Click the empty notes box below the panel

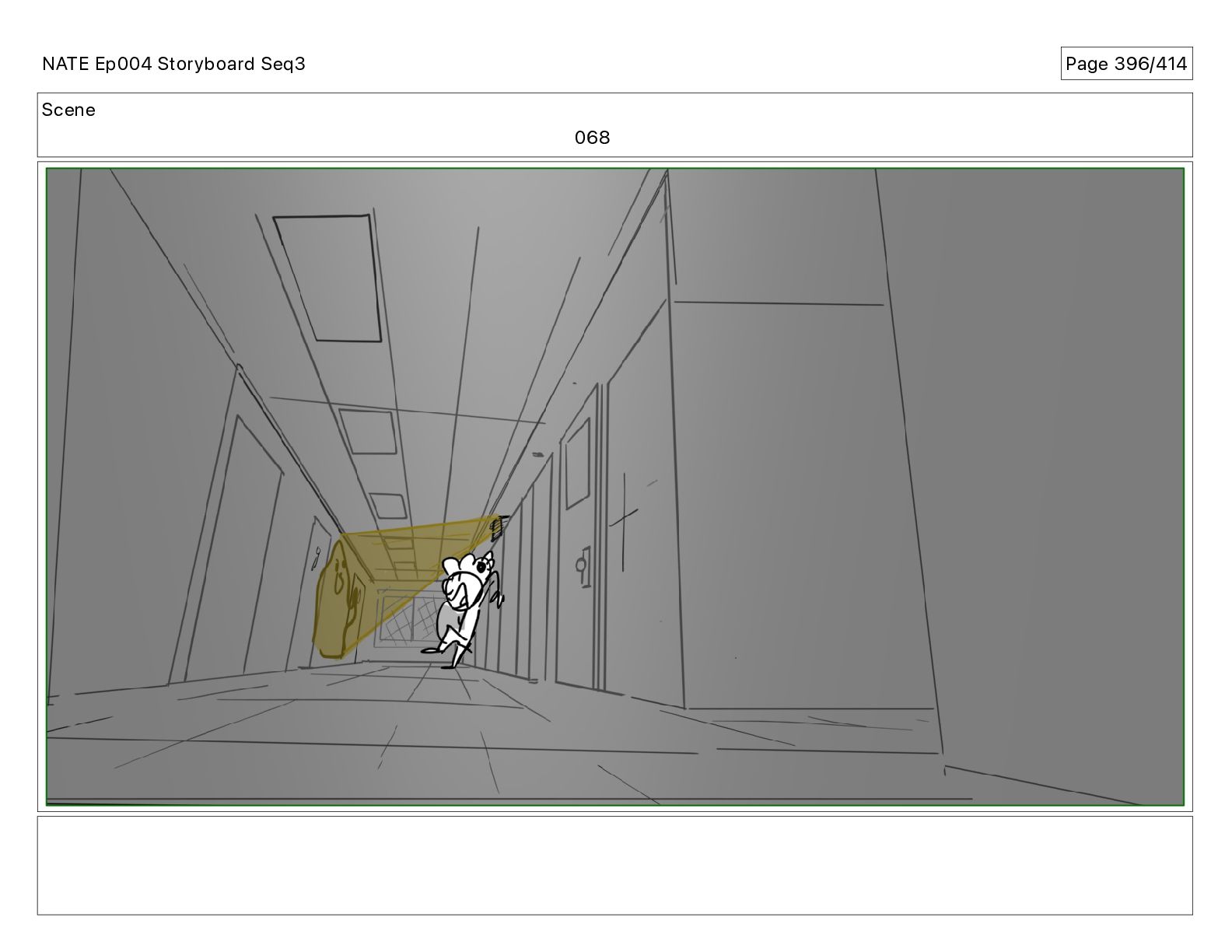tap(614, 865)
